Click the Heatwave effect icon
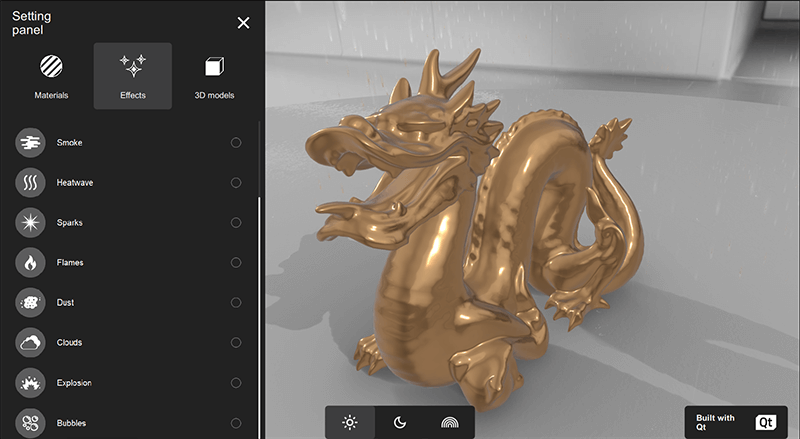This screenshot has height=439, width=800. (30, 183)
